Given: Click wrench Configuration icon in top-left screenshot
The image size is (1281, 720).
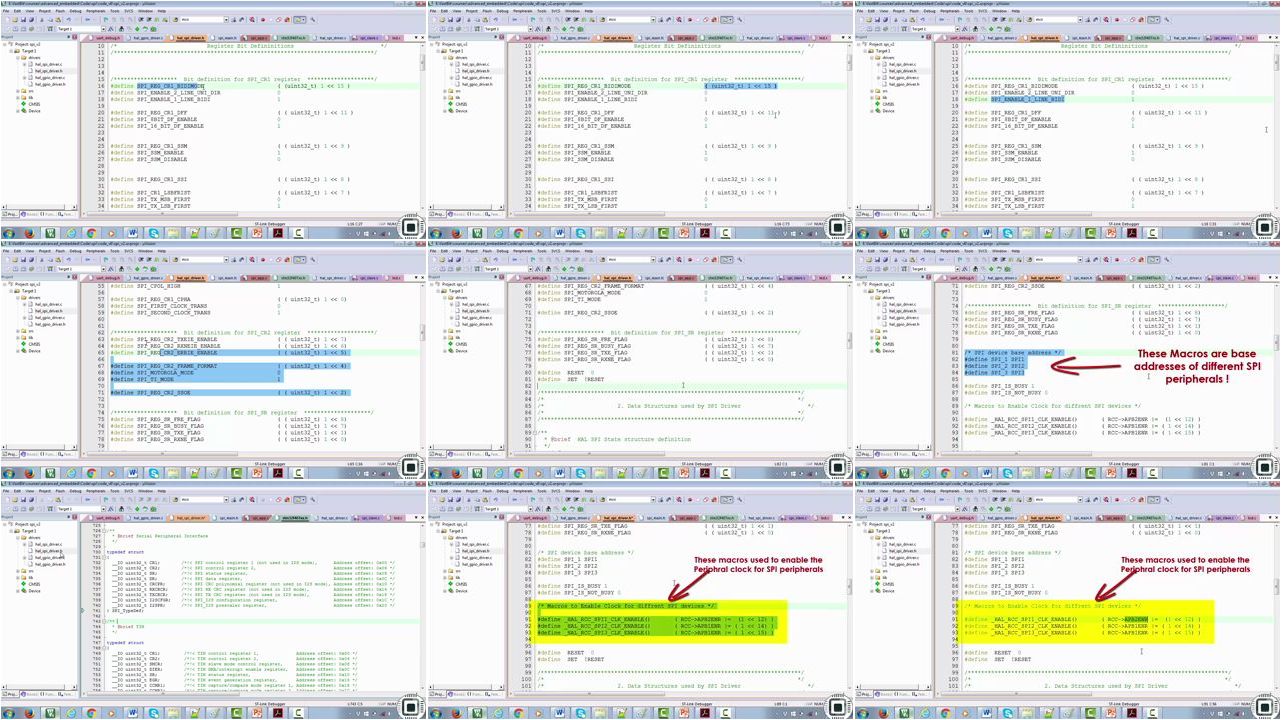Looking at the screenshot, I should click(313, 20).
